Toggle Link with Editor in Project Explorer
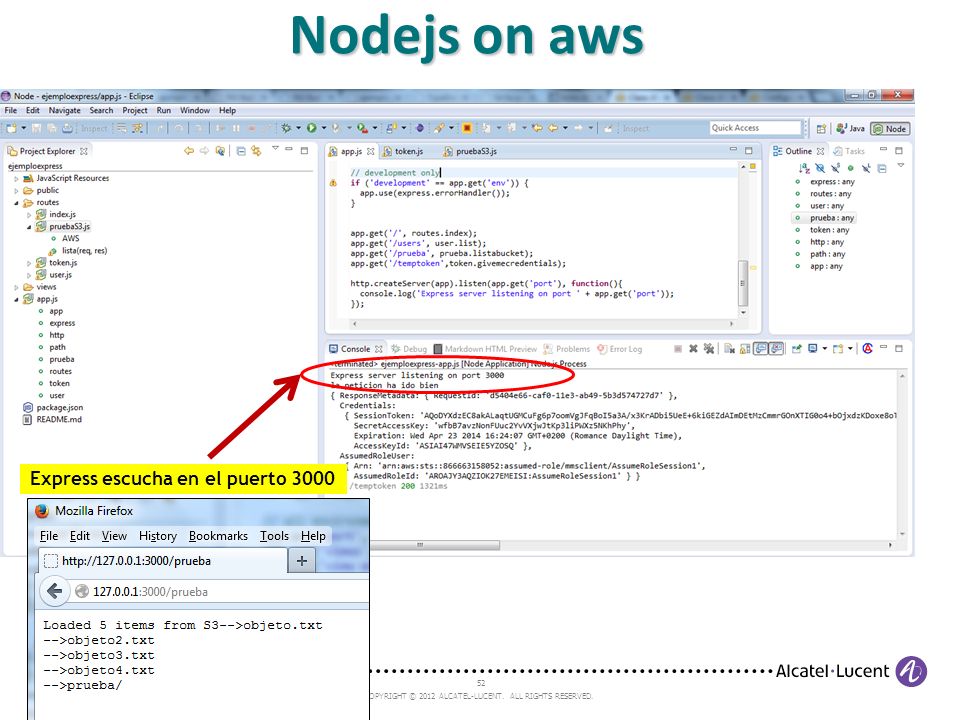 click(256, 151)
